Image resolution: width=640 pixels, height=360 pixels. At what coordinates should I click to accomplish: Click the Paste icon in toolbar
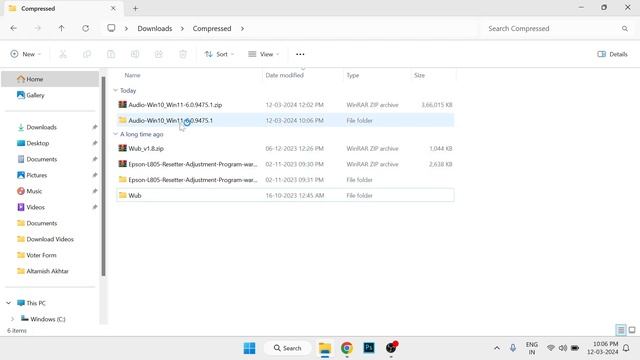point(111,54)
